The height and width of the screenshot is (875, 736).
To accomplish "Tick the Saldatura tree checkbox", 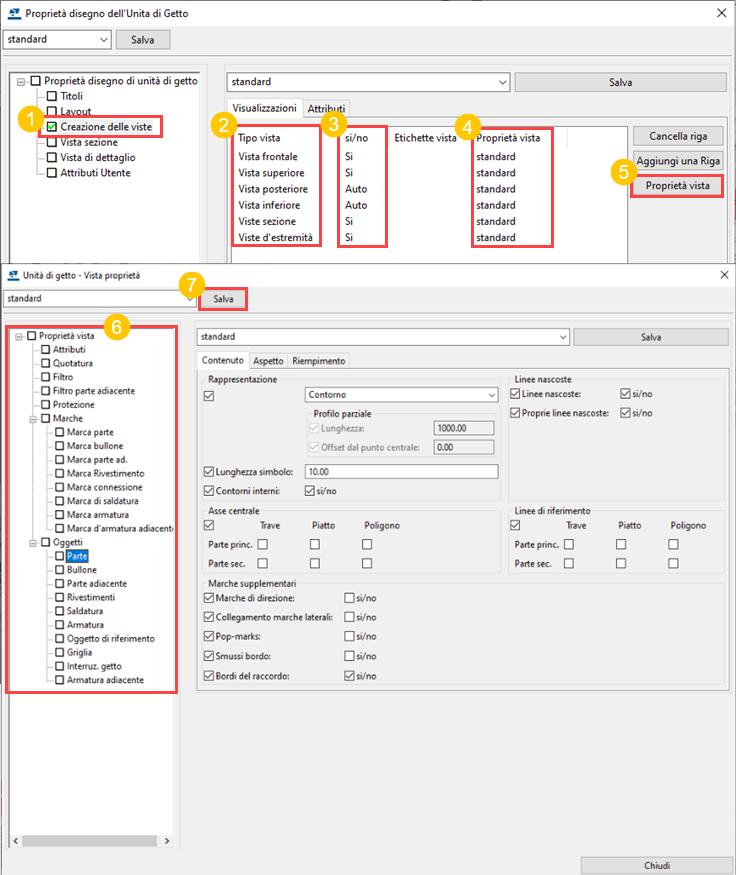I will [60, 611].
